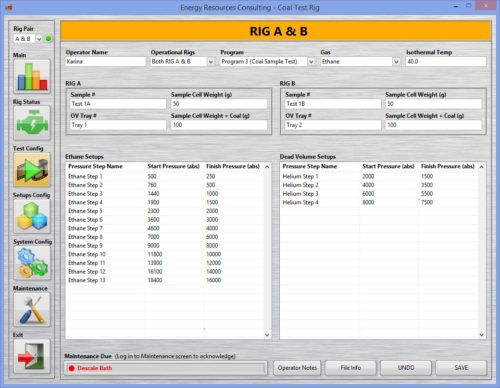Click Dead Volume Start Pressure (abs) header

coord(388,166)
